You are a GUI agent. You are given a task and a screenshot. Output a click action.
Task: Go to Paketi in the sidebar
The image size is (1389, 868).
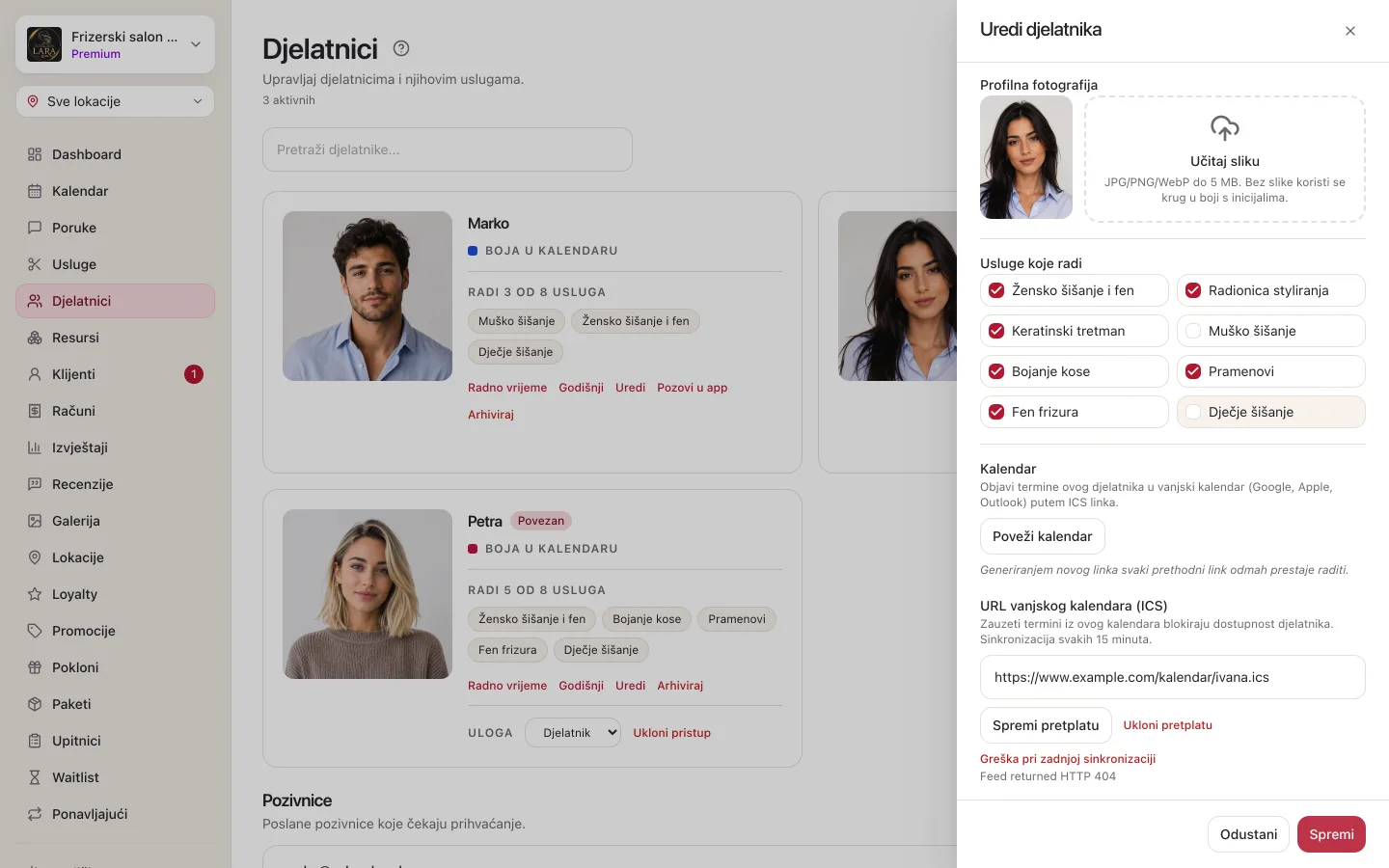pos(116,704)
